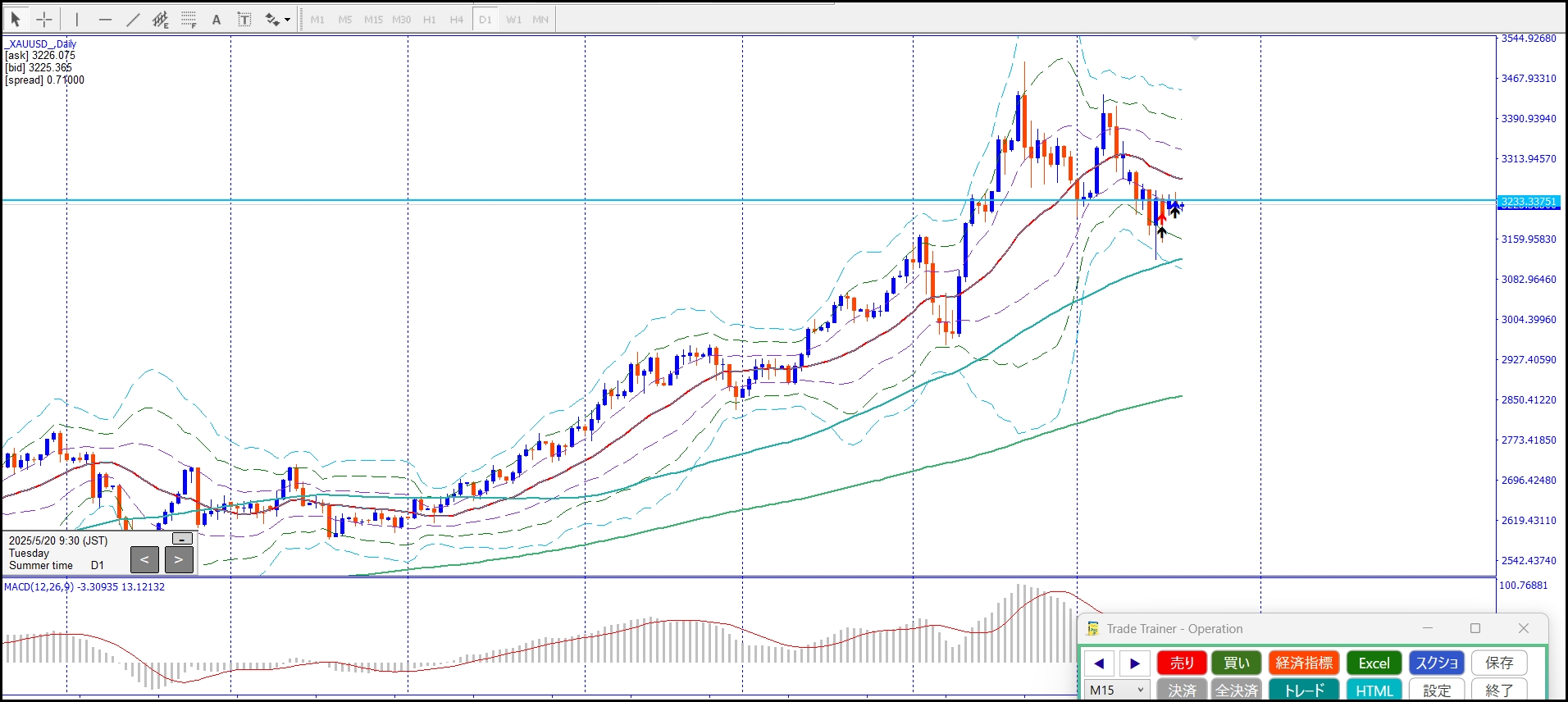Select the Fibonacci retracement tool

tap(189, 20)
